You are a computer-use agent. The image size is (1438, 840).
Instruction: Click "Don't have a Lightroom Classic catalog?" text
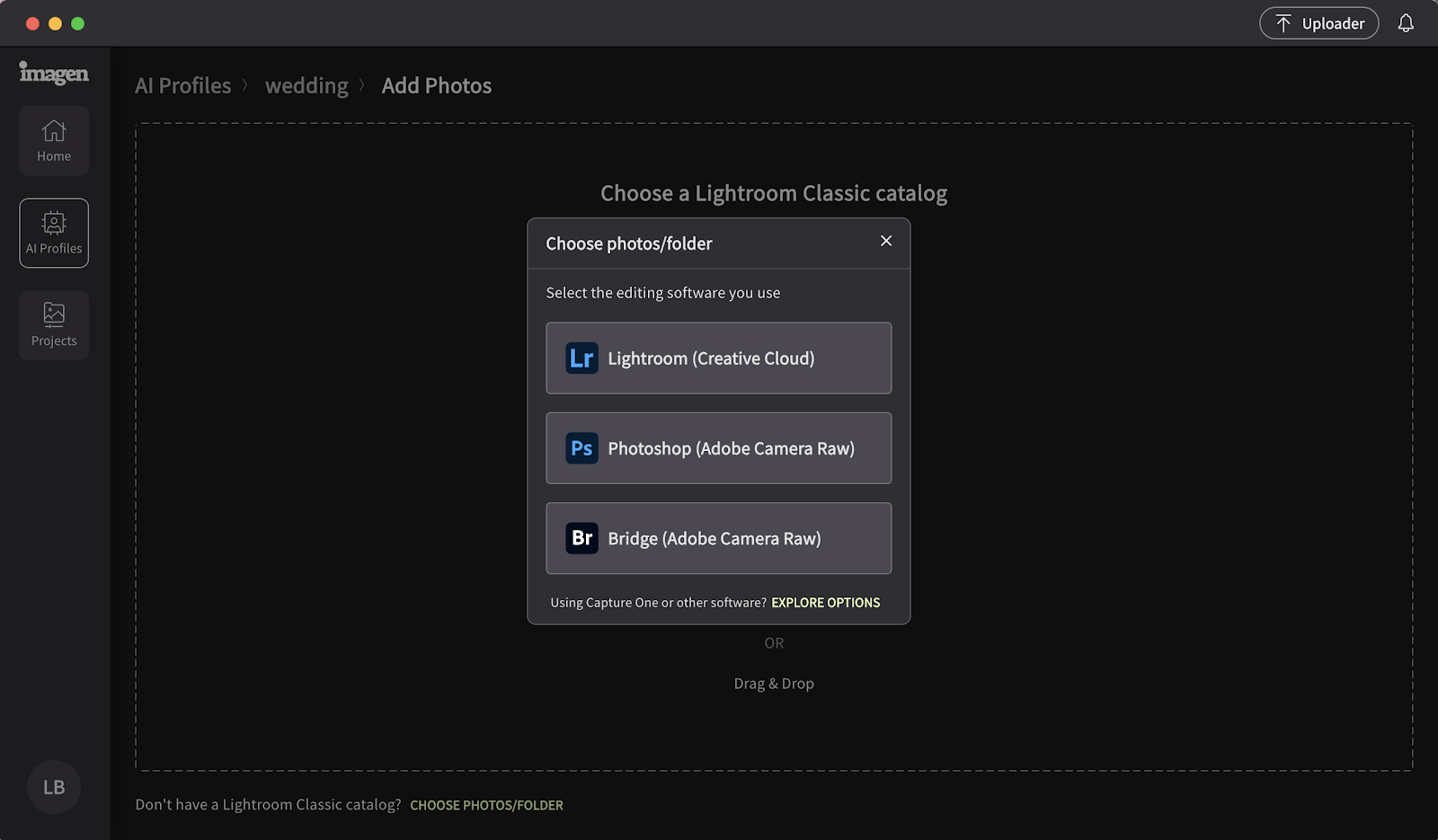click(269, 805)
